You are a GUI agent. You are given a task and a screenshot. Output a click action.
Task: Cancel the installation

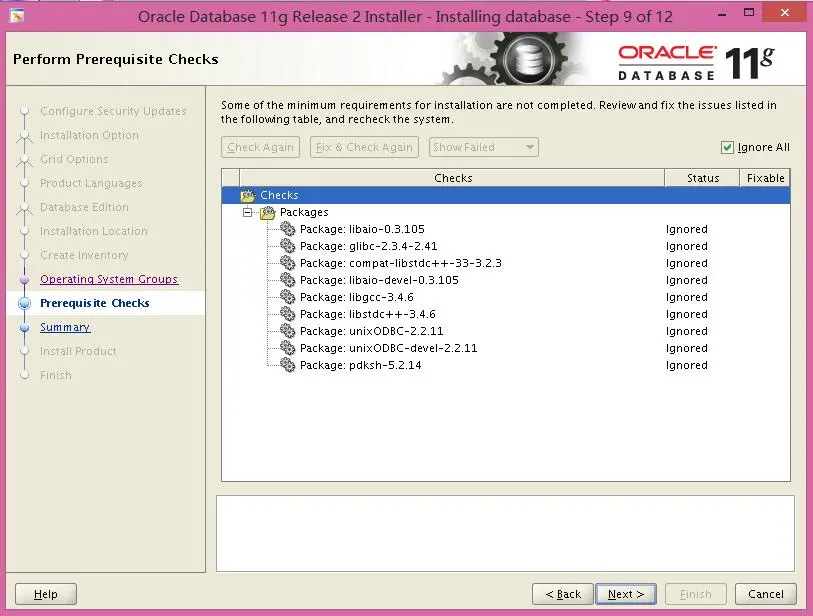coord(766,594)
